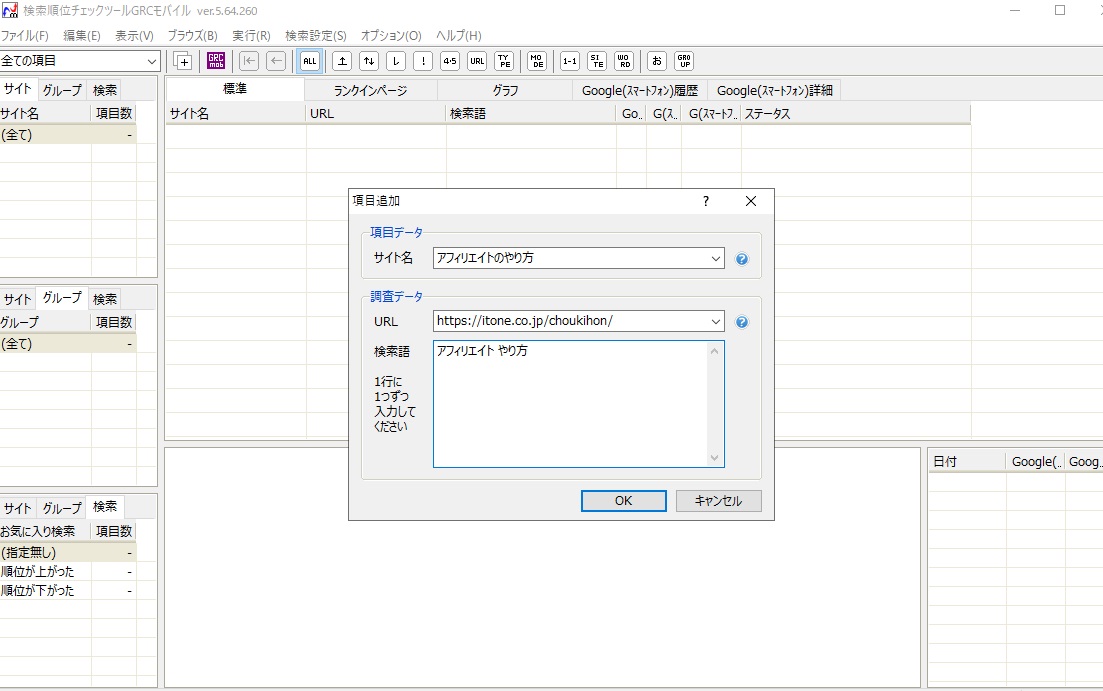The width and height of the screenshot is (1103, 691).
Task: Open the 検索設定(S) menu
Action: coord(315,35)
